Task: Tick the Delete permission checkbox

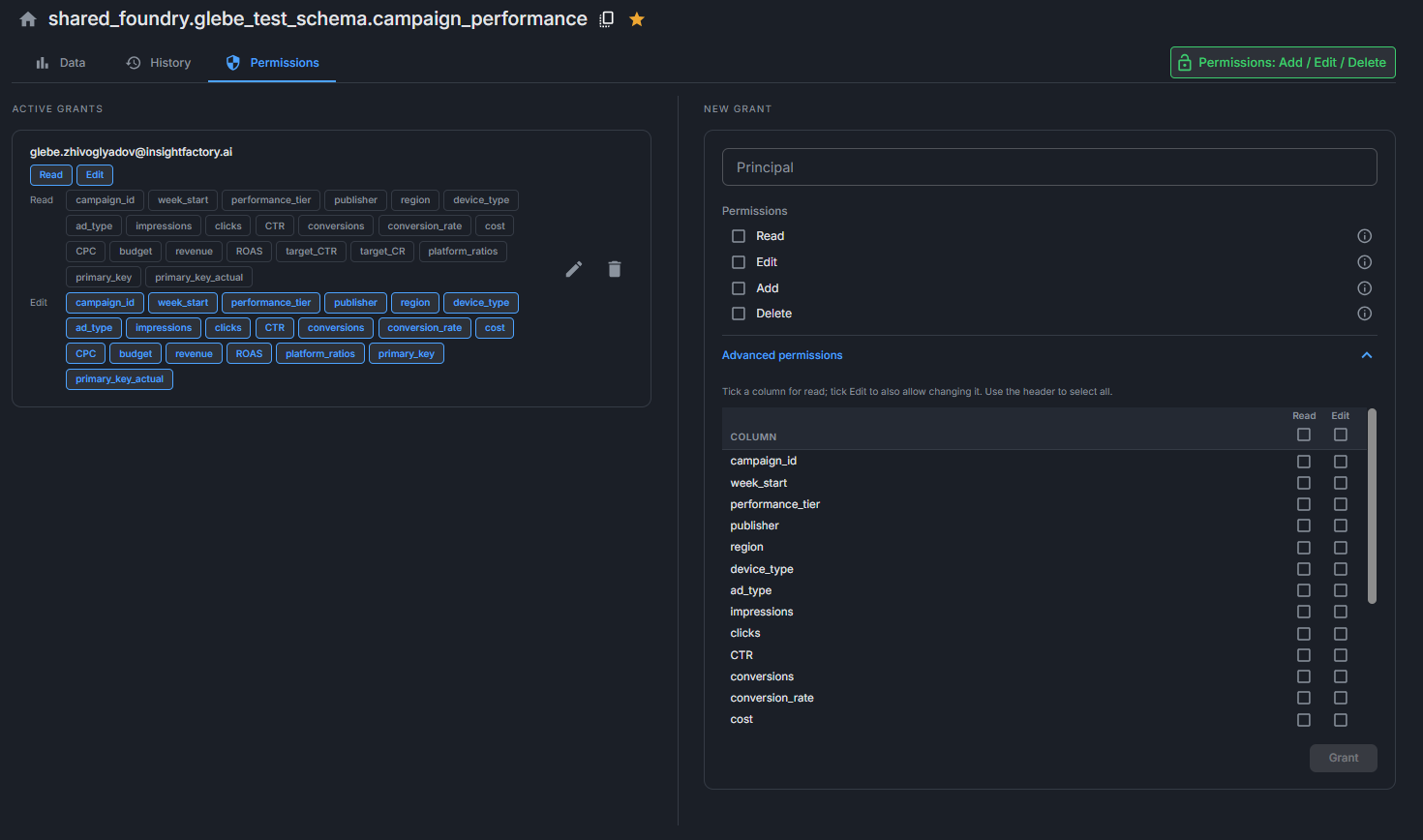Action: (739, 314)
